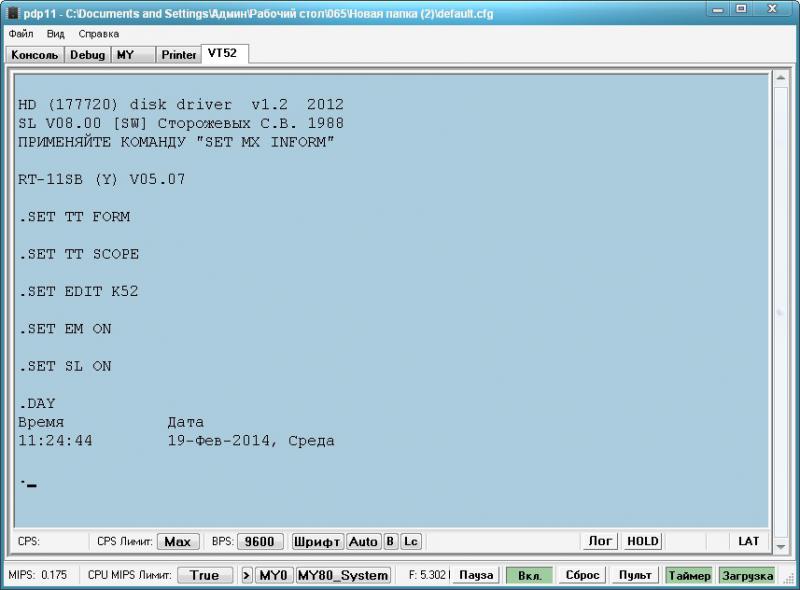
Task: Switch to the Printer tab
Action: tap(179, 55)
